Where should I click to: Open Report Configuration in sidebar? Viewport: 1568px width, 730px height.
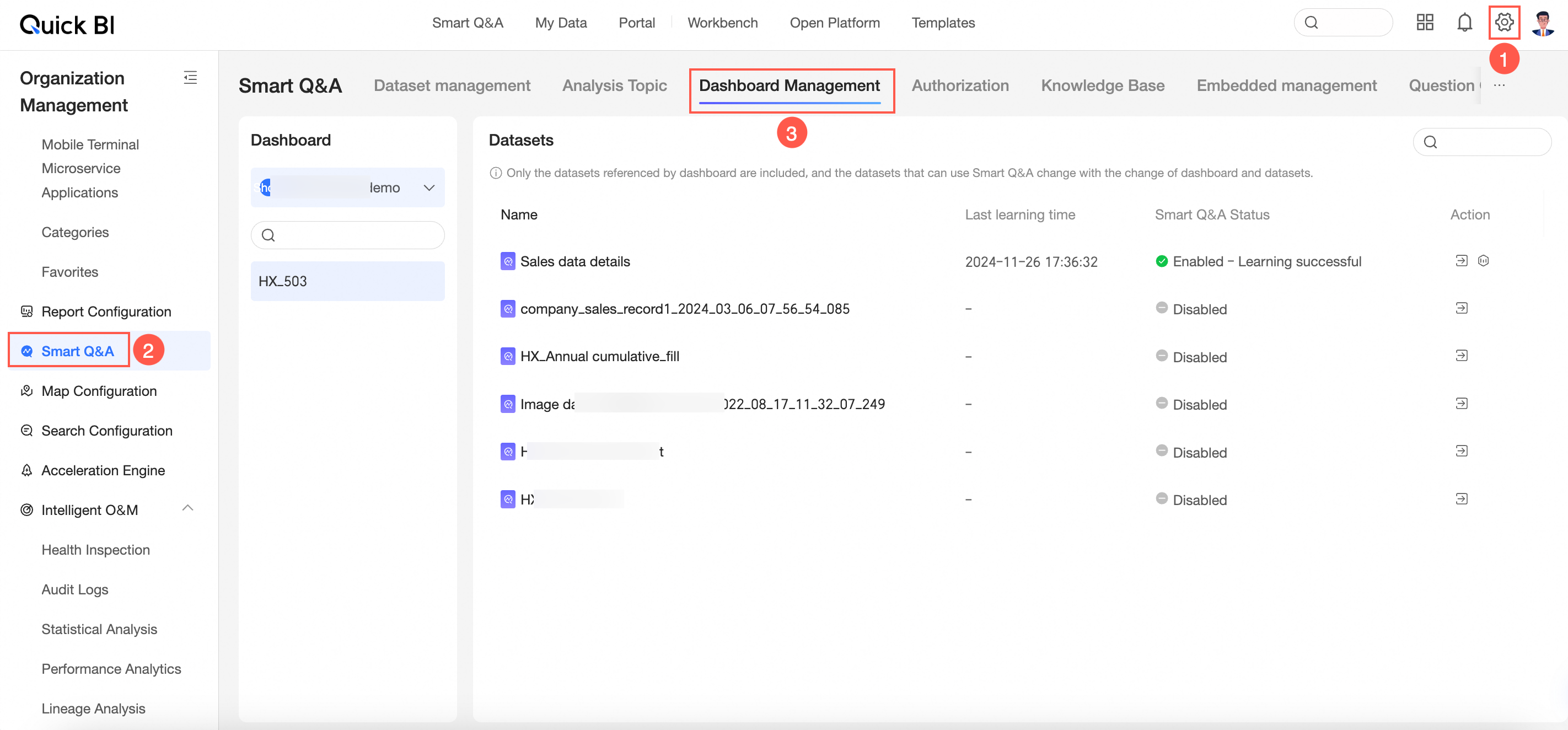click(106, 311)
